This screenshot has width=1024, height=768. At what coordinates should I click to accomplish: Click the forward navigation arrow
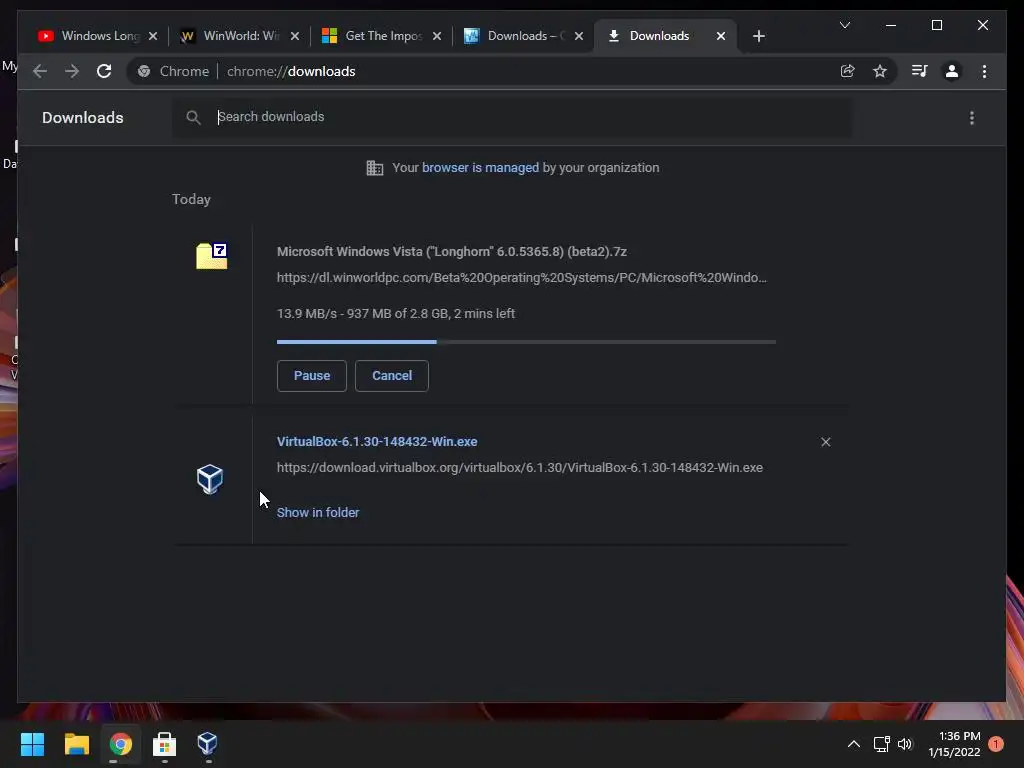72,71
